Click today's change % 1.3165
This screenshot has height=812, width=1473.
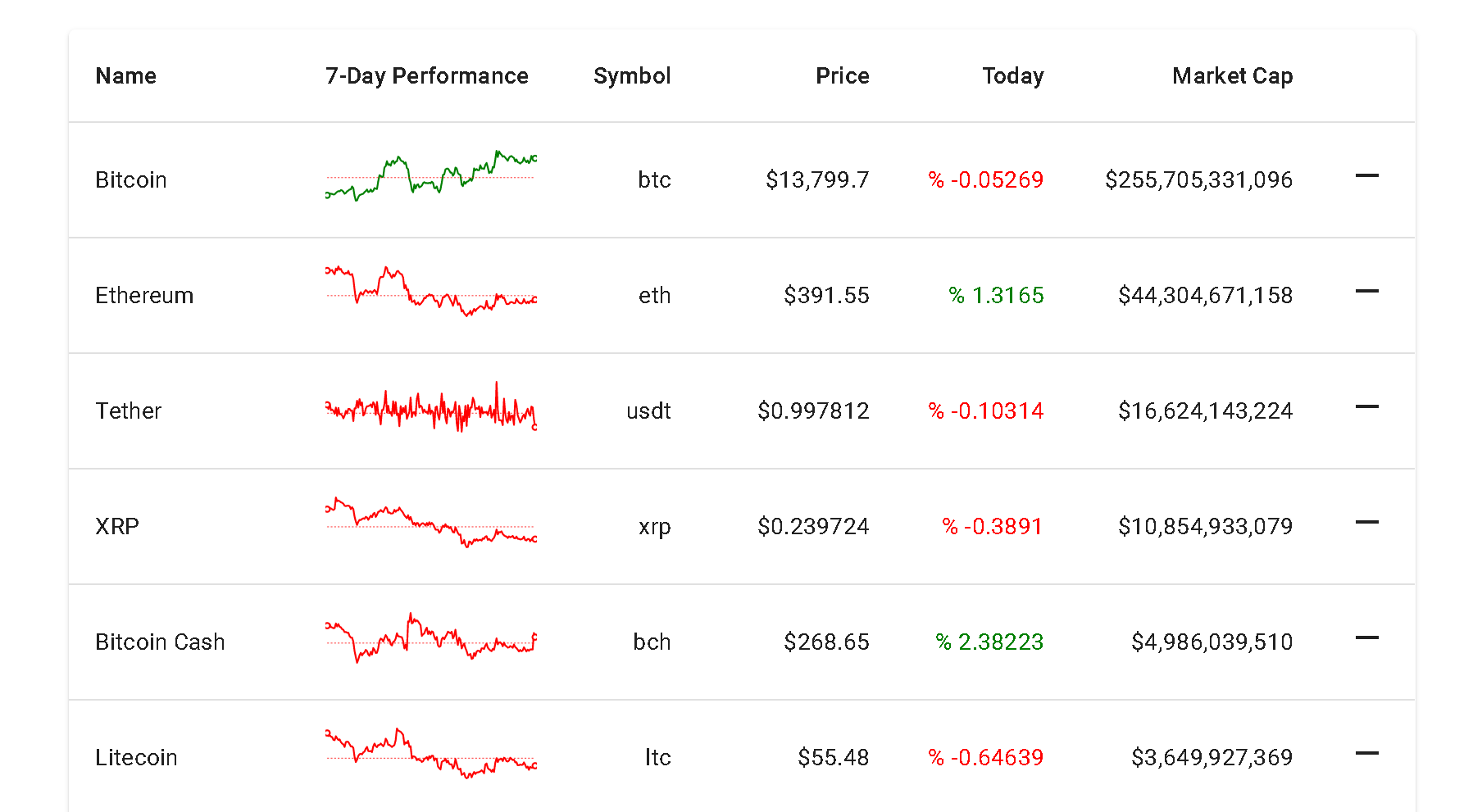(x=997, y=296)
